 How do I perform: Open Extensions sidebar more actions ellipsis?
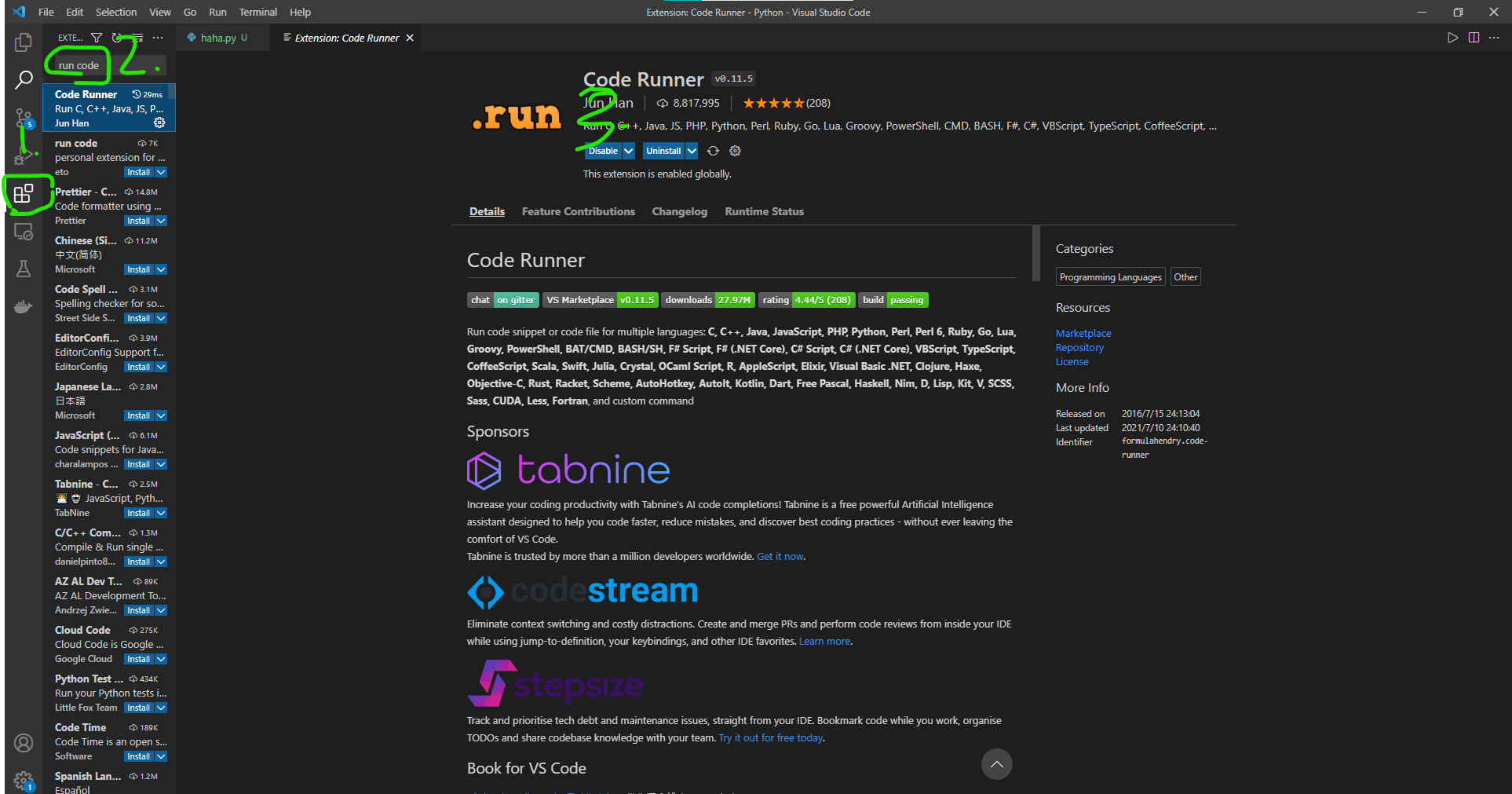[x=158, y=38]
